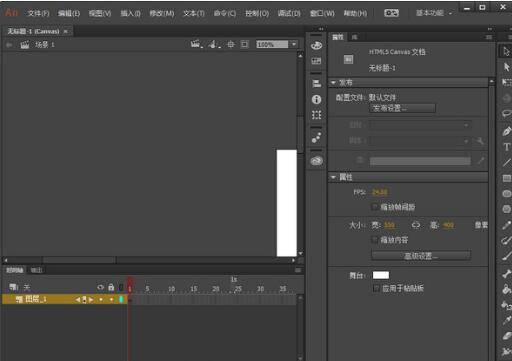The width and height of the screenshot is (512, 361).
Task: Open the Info panel icon
Action: click(316, 99)
